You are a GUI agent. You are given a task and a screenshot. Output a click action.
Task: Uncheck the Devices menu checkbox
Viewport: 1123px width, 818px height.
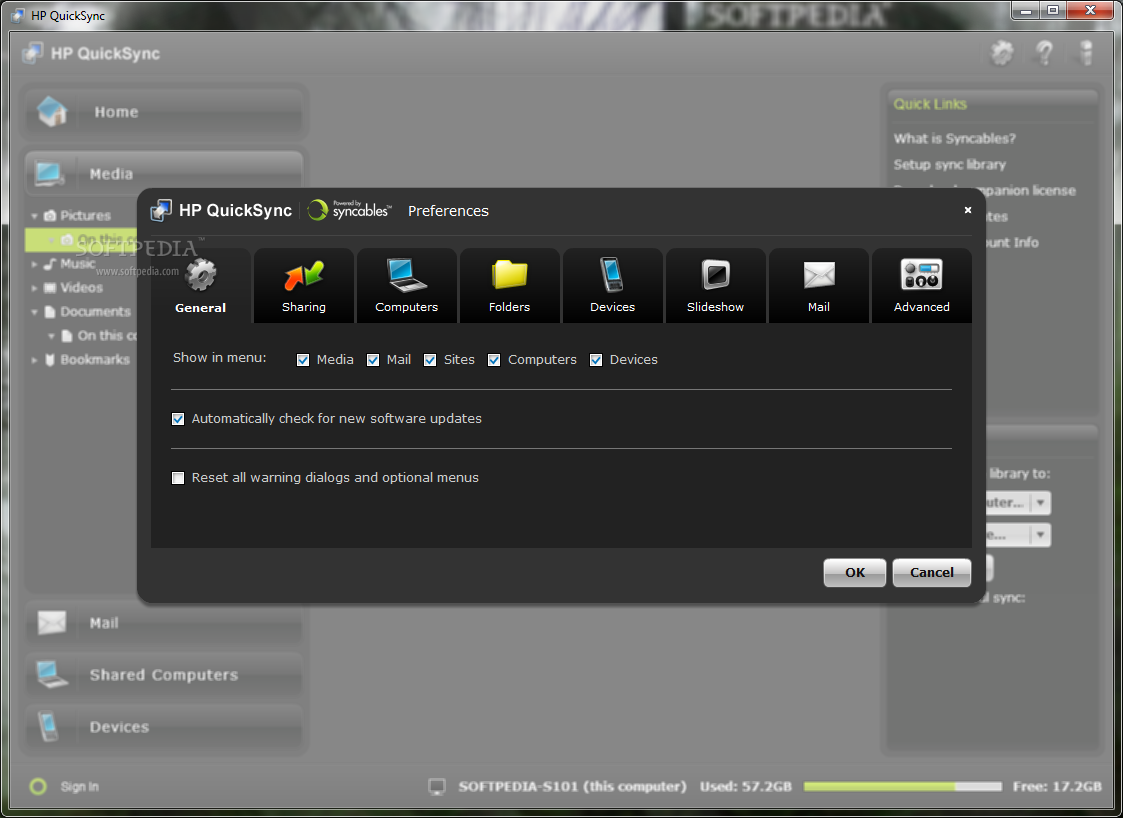(x=596, y=360)
